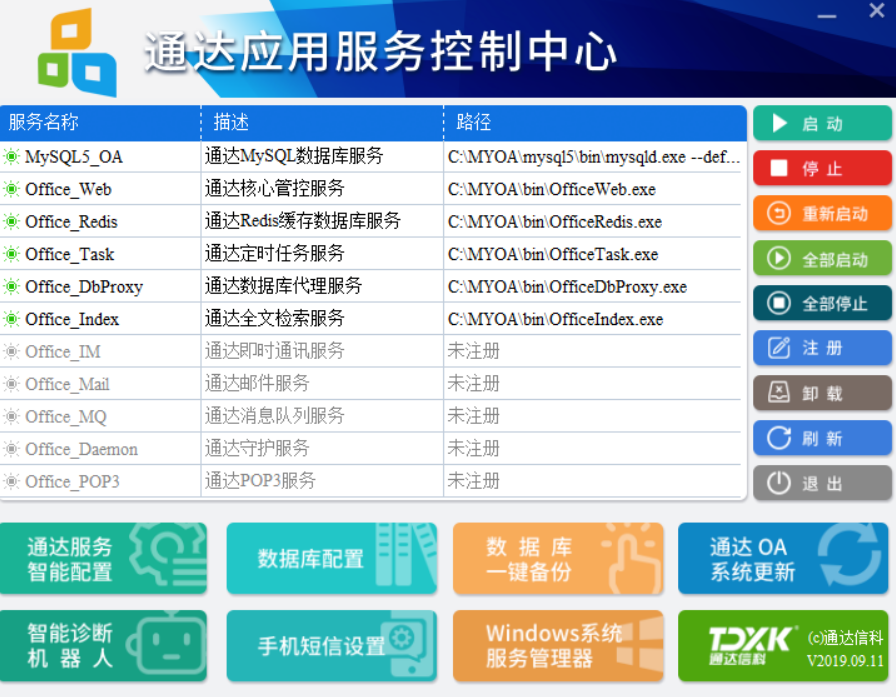The width and height of the screenshot is (896, 697).
Task: Click the green status icon beside Office_Index
Action: pyautogui.click(x=11, y=319)
